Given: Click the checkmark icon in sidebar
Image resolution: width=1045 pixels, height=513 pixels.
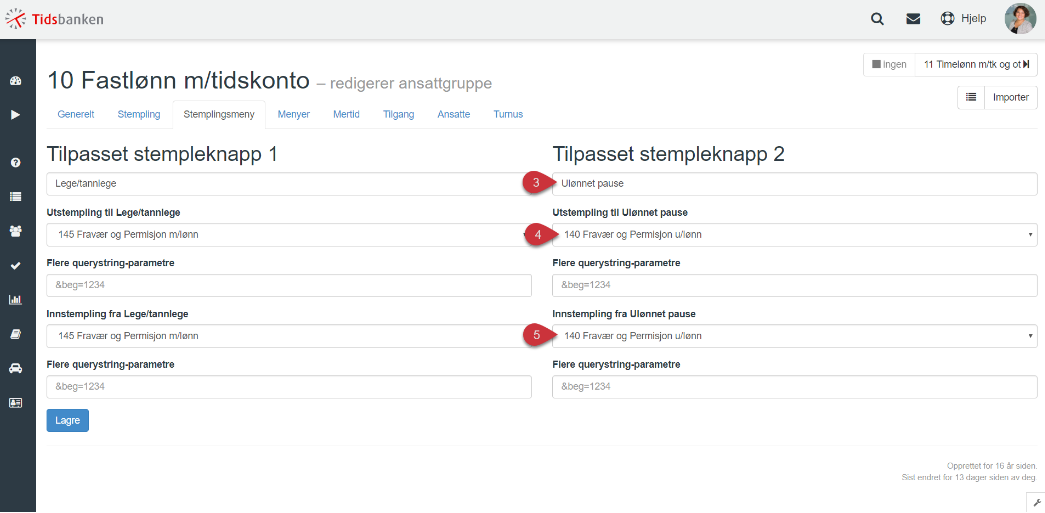Looking at the screenshot, I should click(16, 266).
